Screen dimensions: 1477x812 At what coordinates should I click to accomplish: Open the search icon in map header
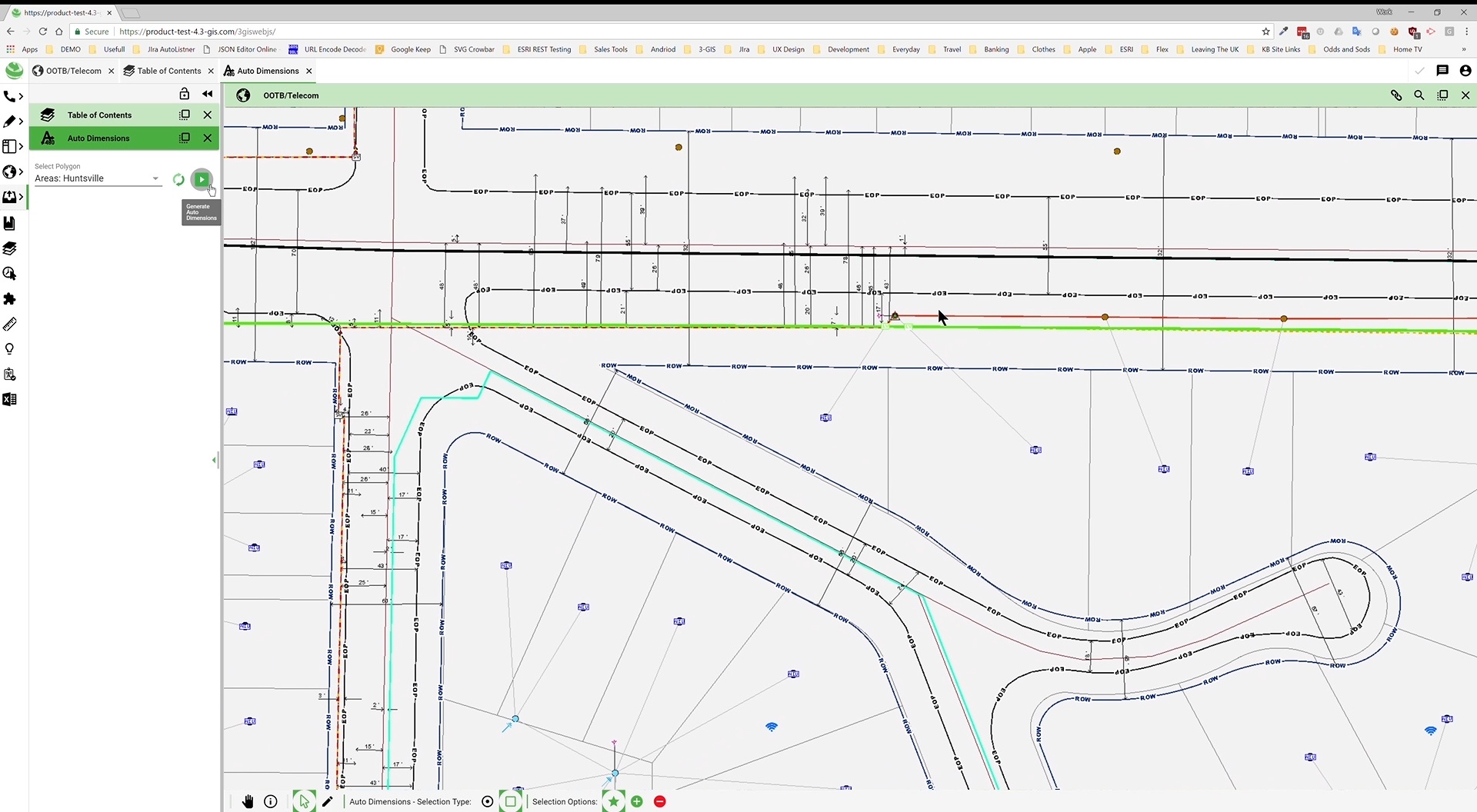pos(1419,95)
